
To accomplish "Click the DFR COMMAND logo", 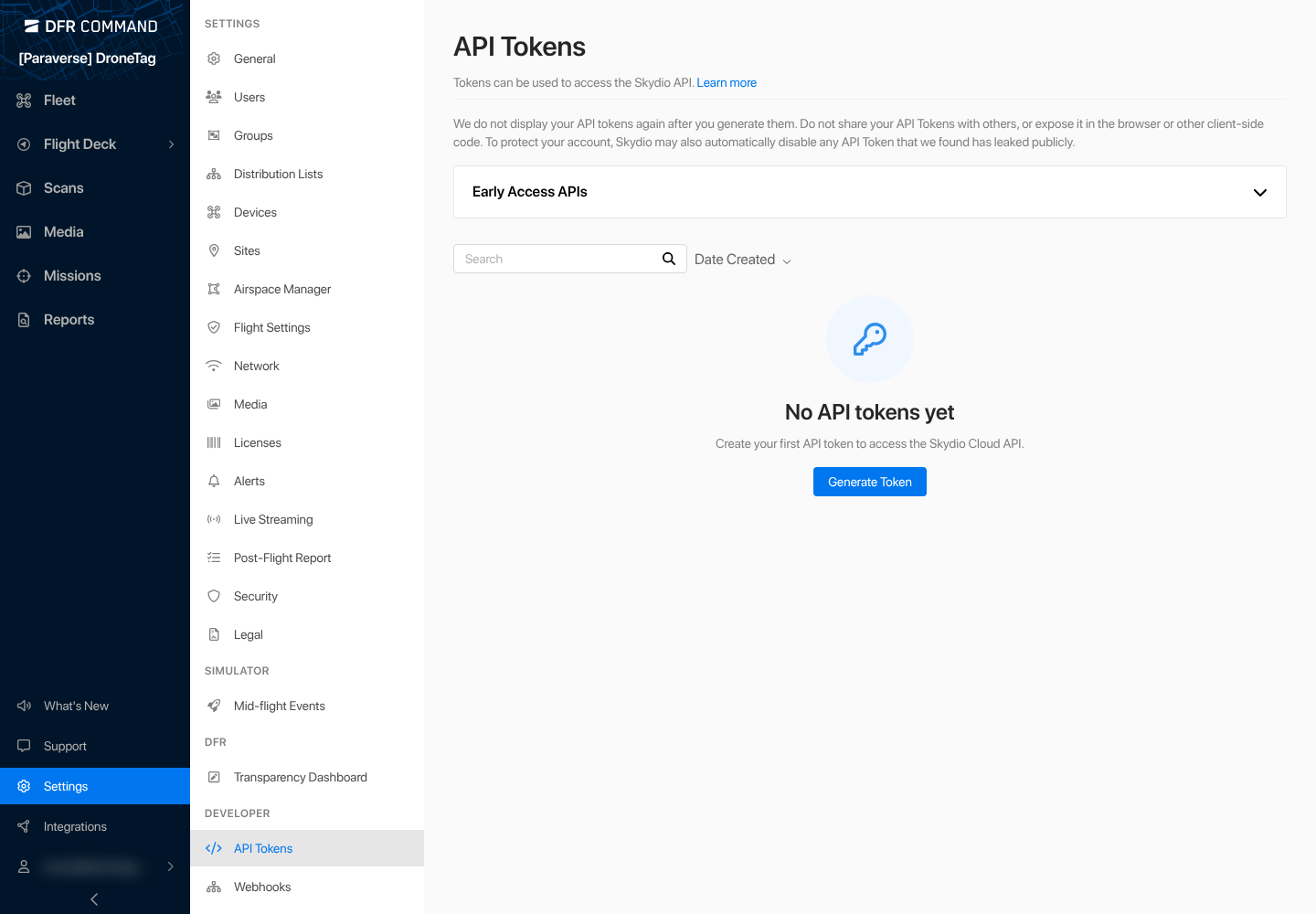I will 91,27.
